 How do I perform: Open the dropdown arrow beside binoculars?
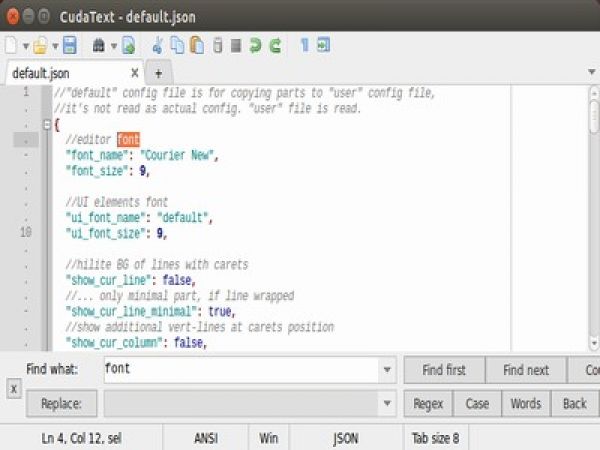pyautogui.click(x=114, y=47)
